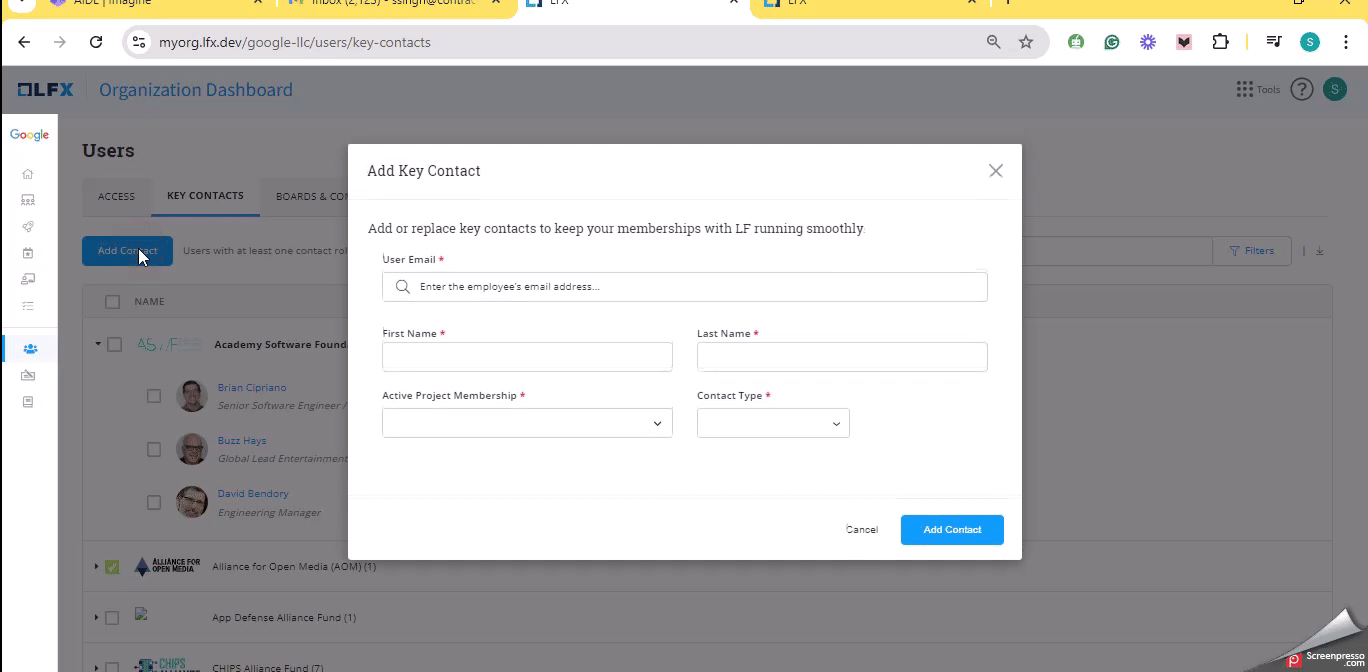The width and height of the screenshot is (1368, 672).
Task: Open the Contact Type dropdown
Action: coord(773,423)
